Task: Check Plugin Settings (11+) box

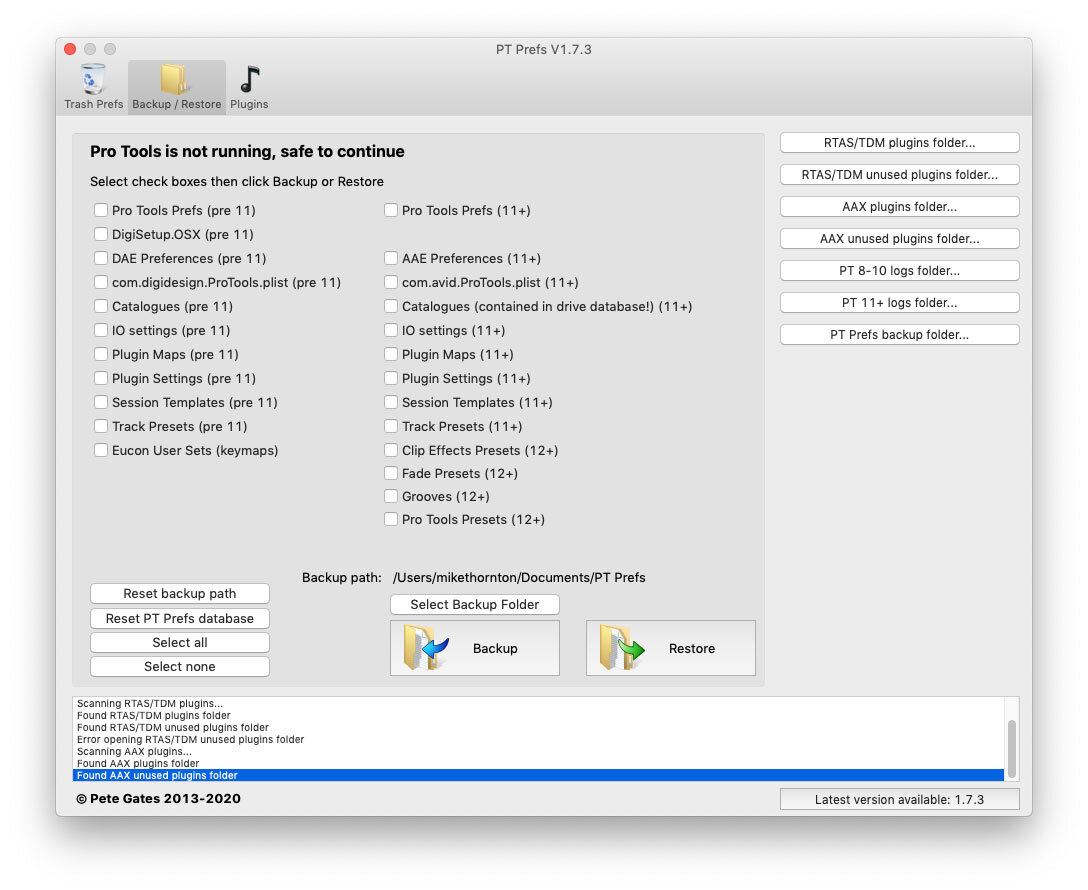Action: tap(391, 378)
